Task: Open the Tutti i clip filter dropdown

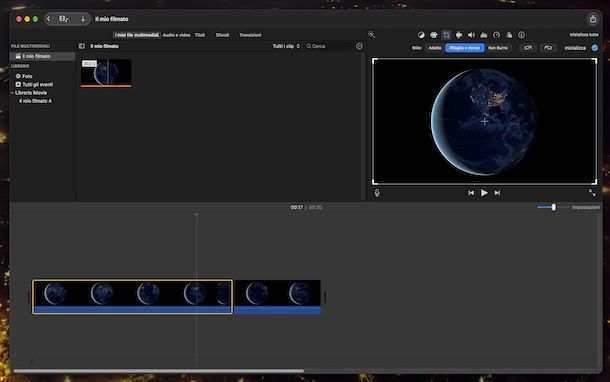Action: (x=286, y=46)
